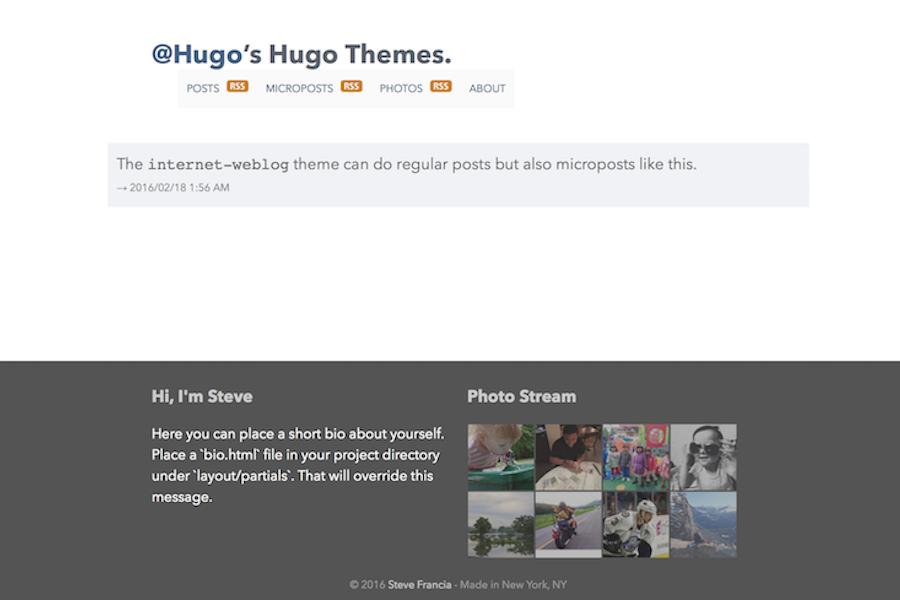This screenshot has width=900, height=600.
Task: Open the PHOTOS section
Action: 400,88
